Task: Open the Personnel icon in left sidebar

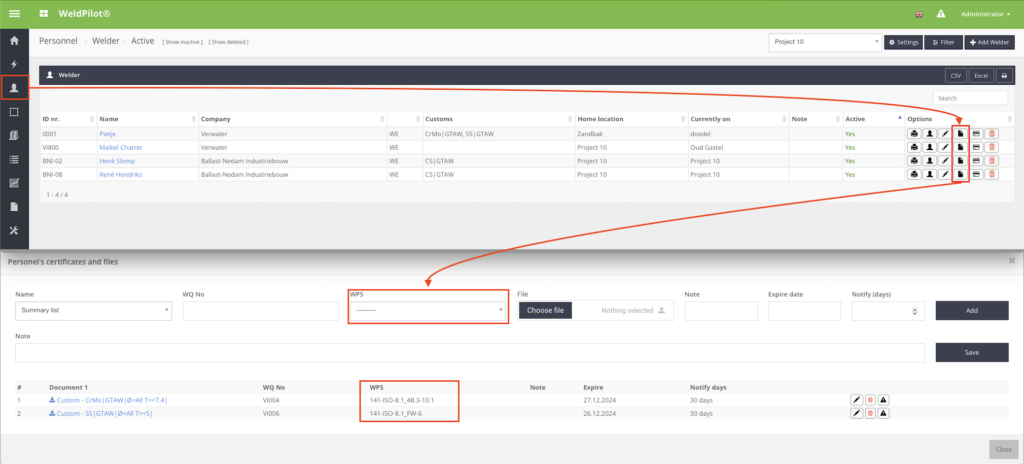Action: [x=14, y=88]
